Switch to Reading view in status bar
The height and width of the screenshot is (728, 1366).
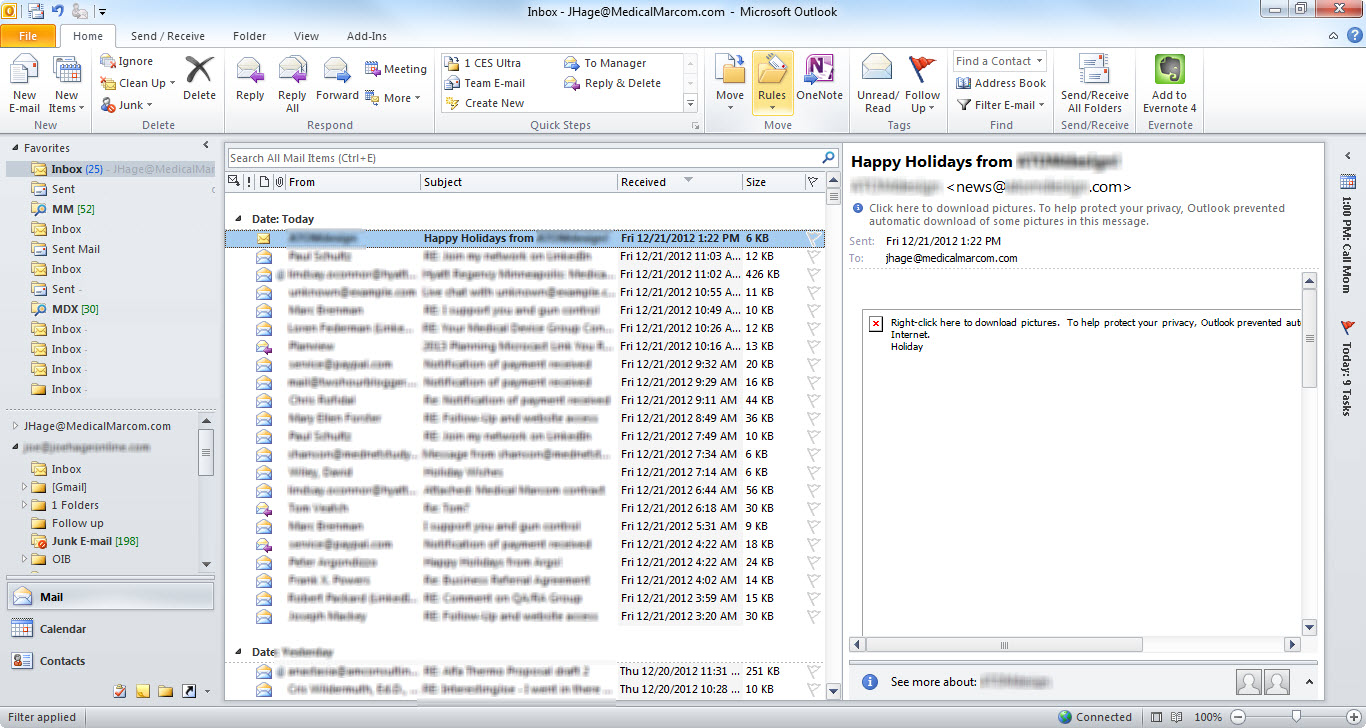pos(1176,717)
